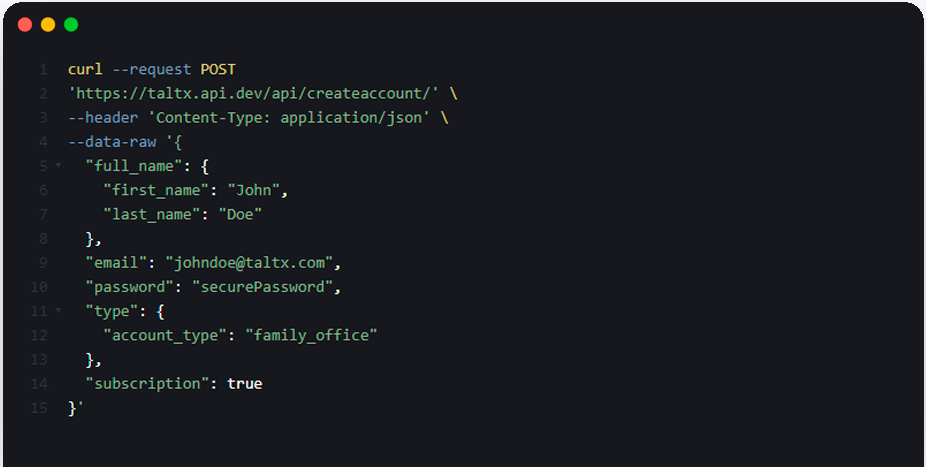Click line number 15 in gutter
This screenshot has height=467, width=926.
click(39, 408)
